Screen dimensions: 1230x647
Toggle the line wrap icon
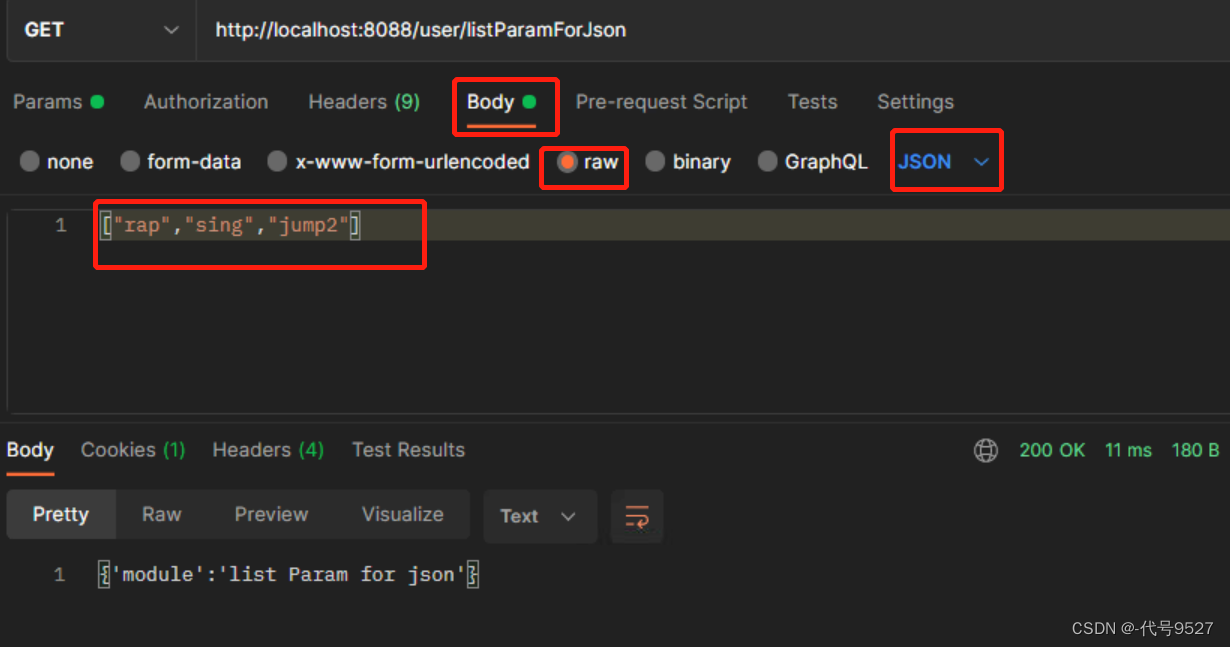click(637, 516)
